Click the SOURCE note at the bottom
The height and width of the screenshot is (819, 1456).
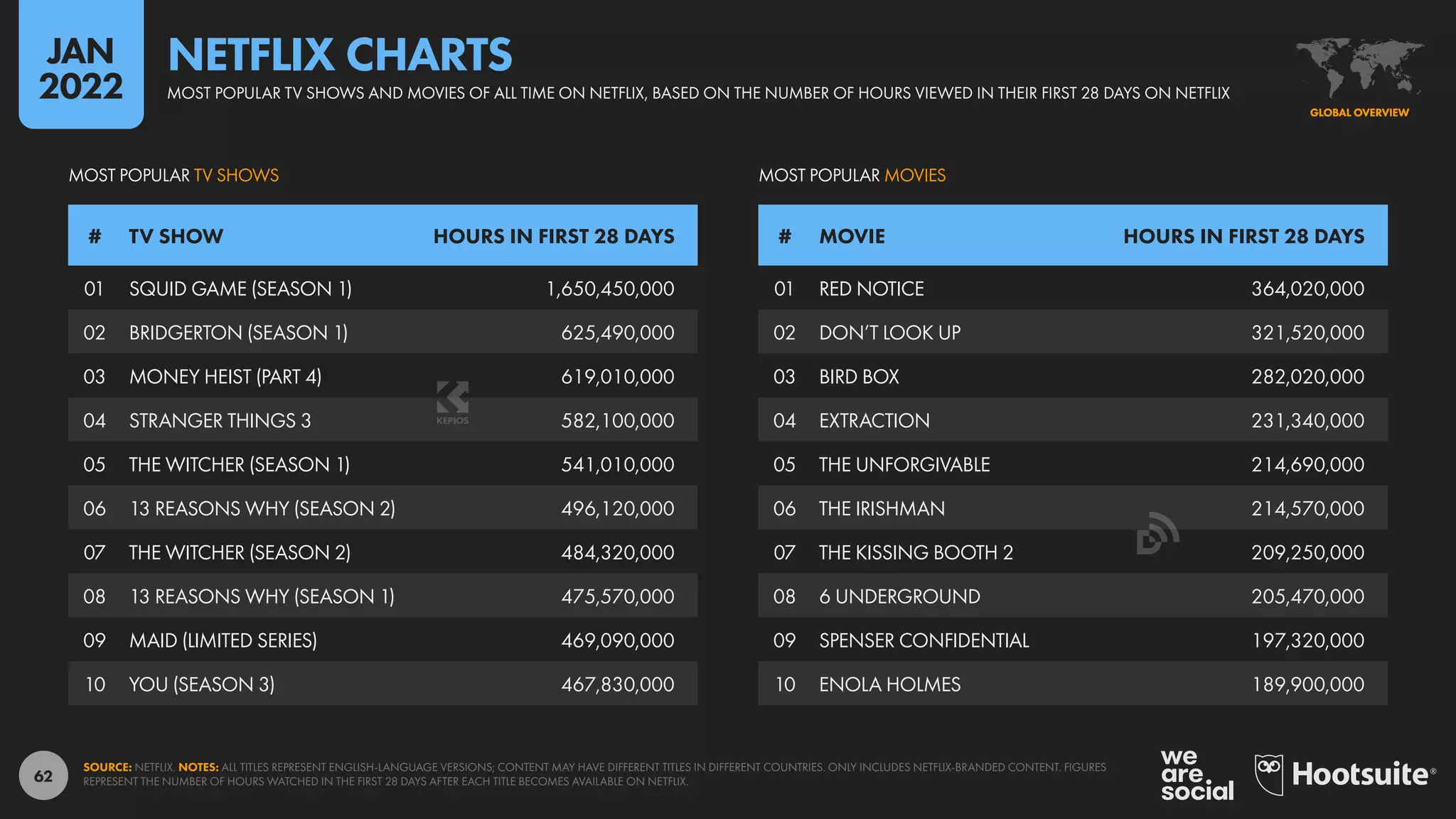[107, 767]
